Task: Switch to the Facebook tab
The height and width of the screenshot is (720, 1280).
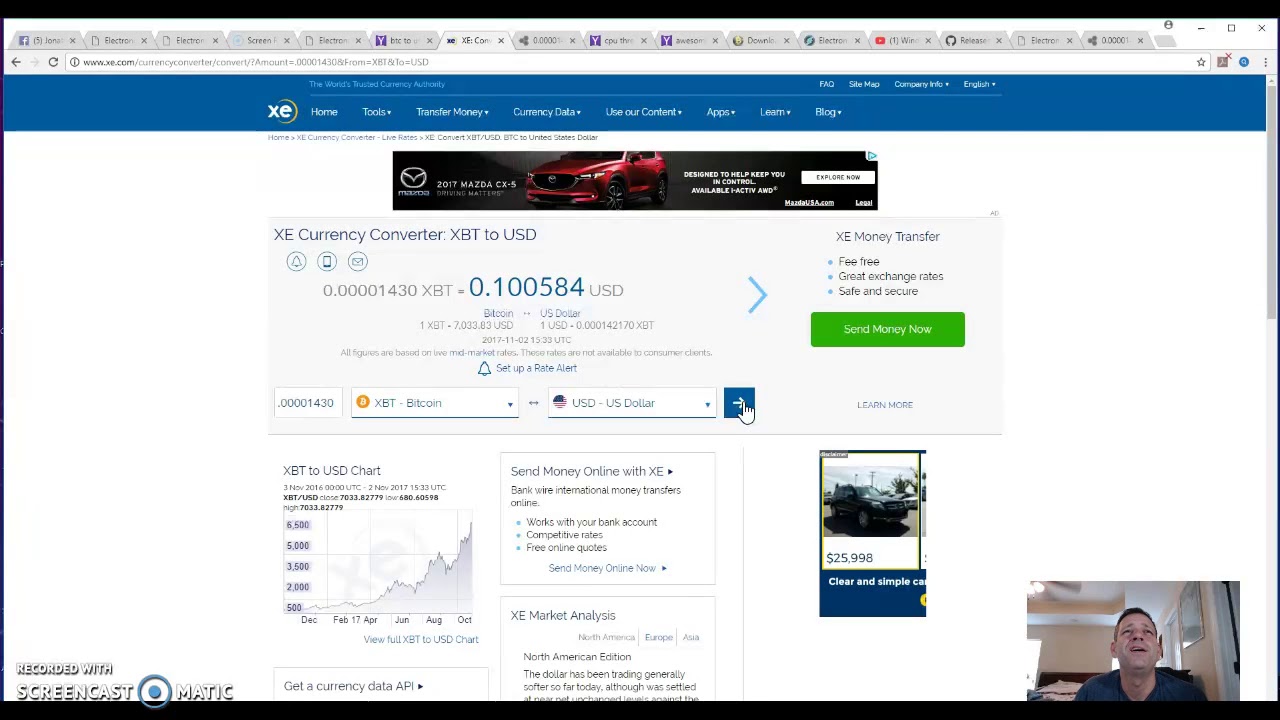Action: click(x=45, y=40)
